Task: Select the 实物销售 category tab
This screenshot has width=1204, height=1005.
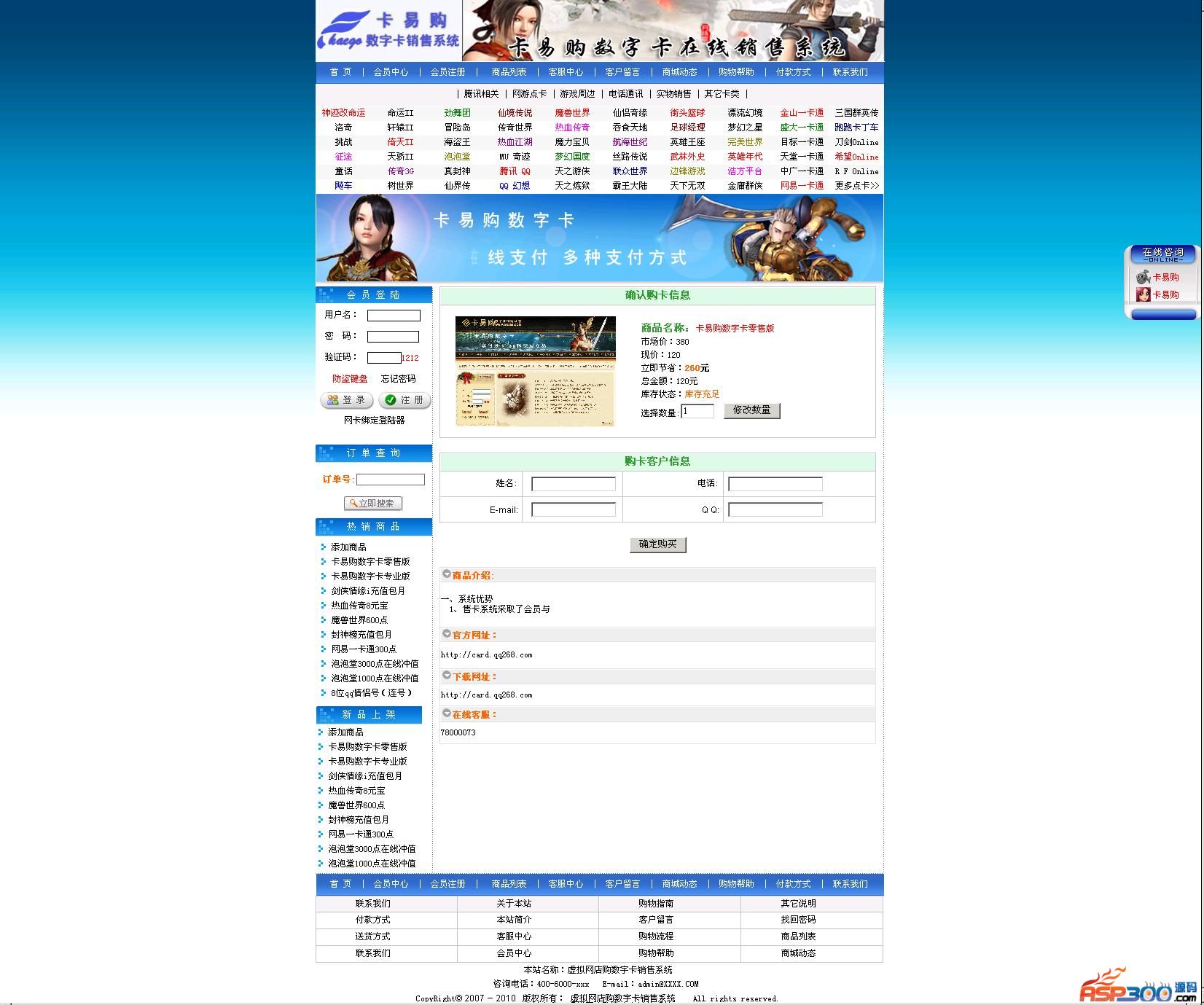Action: [674, 94]
